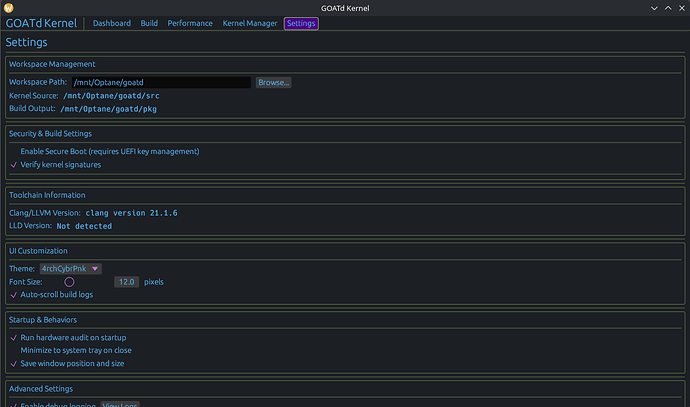Open the Theme dropdown
Image resolution: width=690 pixels, height=407 pixels.
[70, 268]
